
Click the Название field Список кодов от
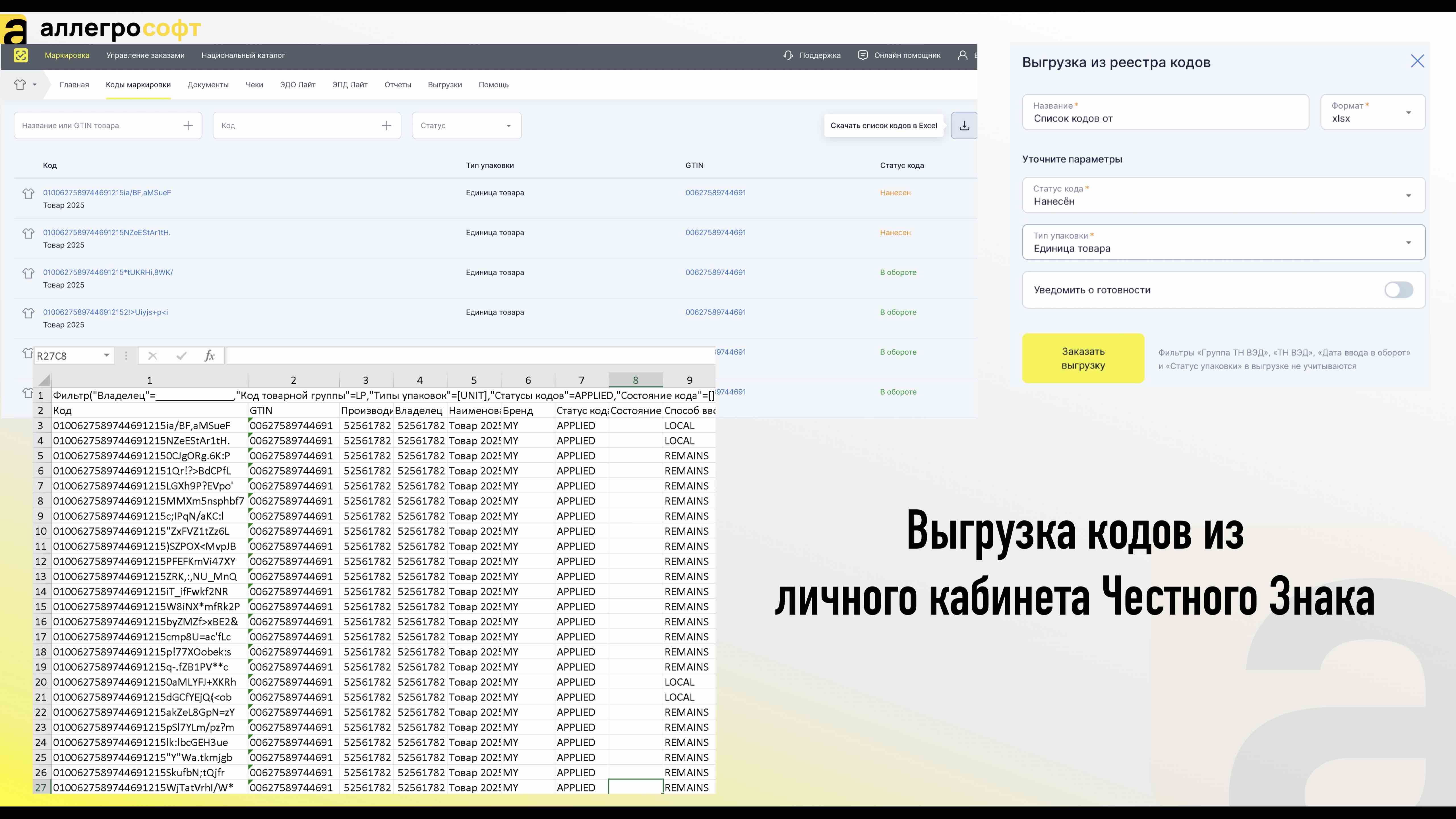click(x=1165, y=112)
